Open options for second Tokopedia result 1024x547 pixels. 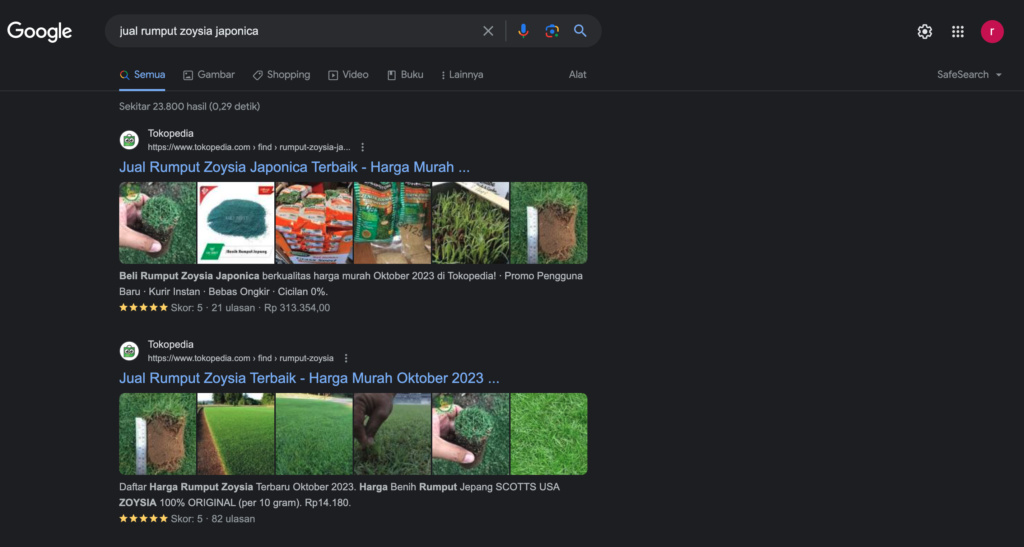(346, 358)
